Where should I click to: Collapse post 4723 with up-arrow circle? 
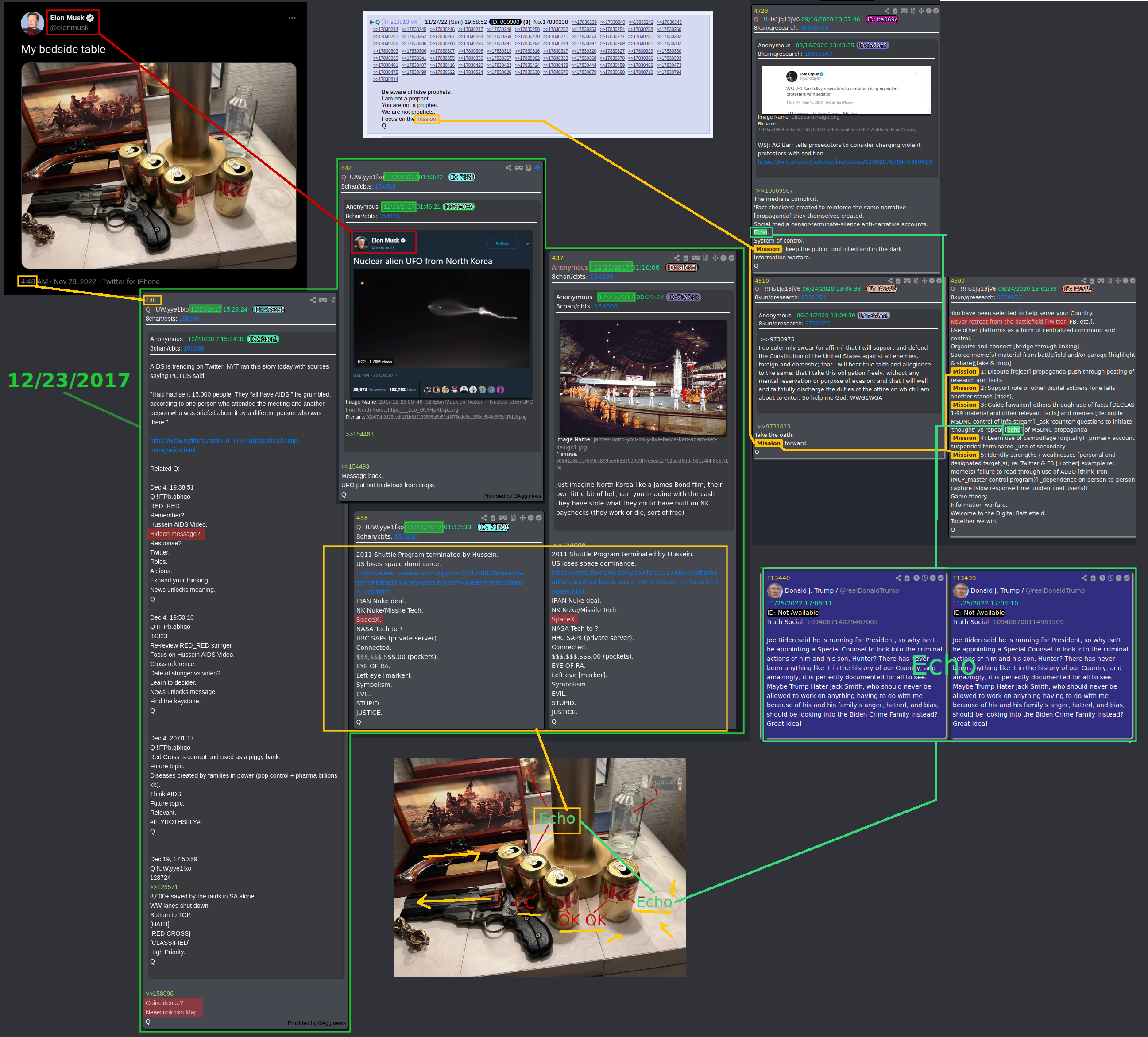pyautogui.click(x=929, y=11)
